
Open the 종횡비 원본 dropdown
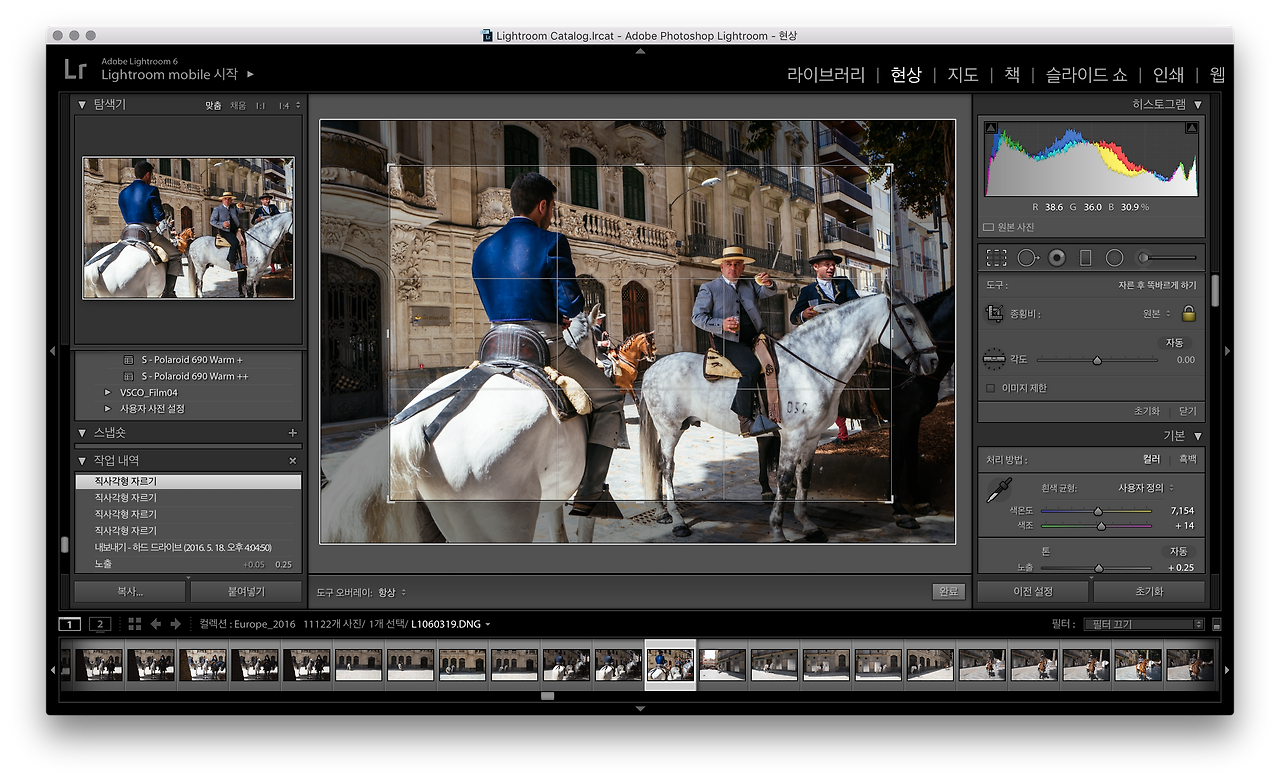click(1158, 314)
